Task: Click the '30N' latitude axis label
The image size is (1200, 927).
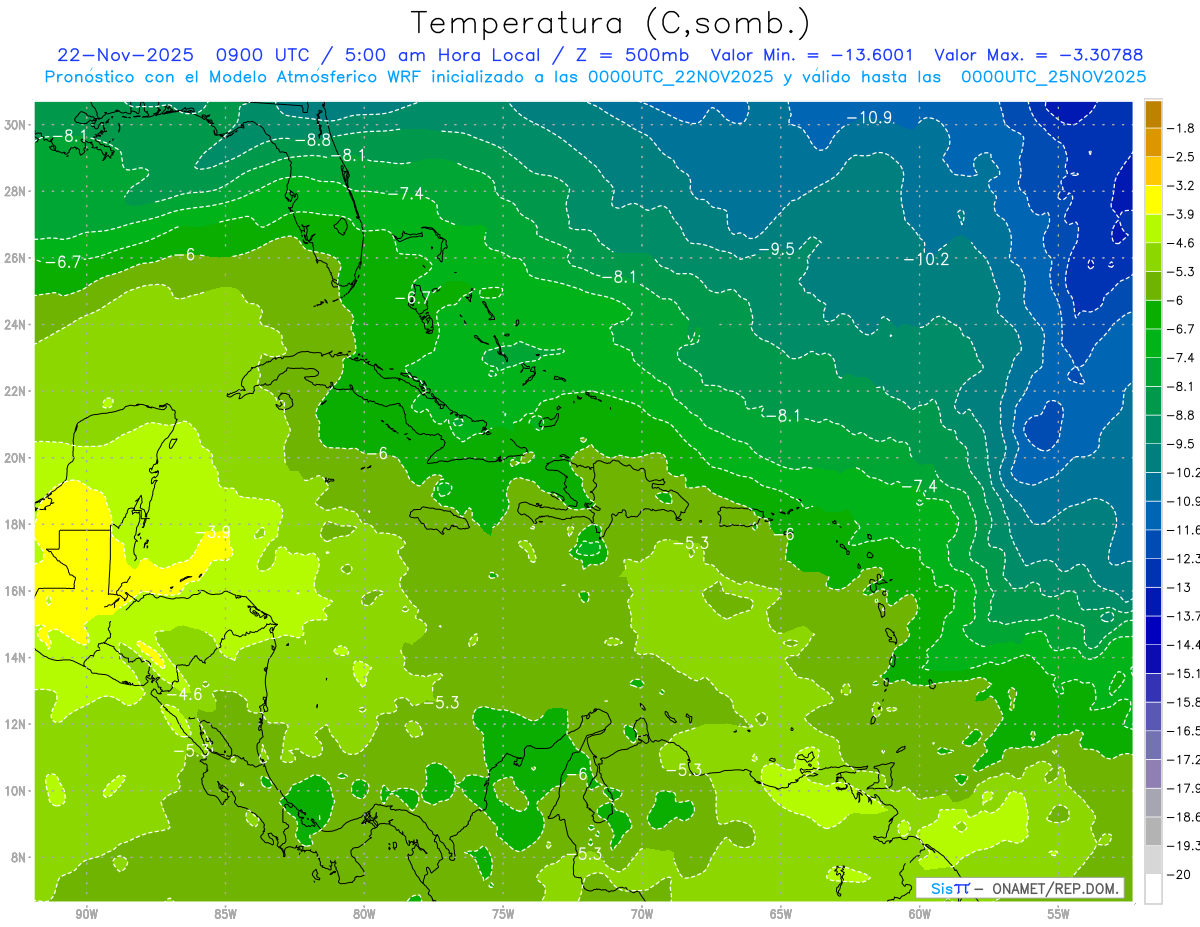Action: tap(16, 125)
